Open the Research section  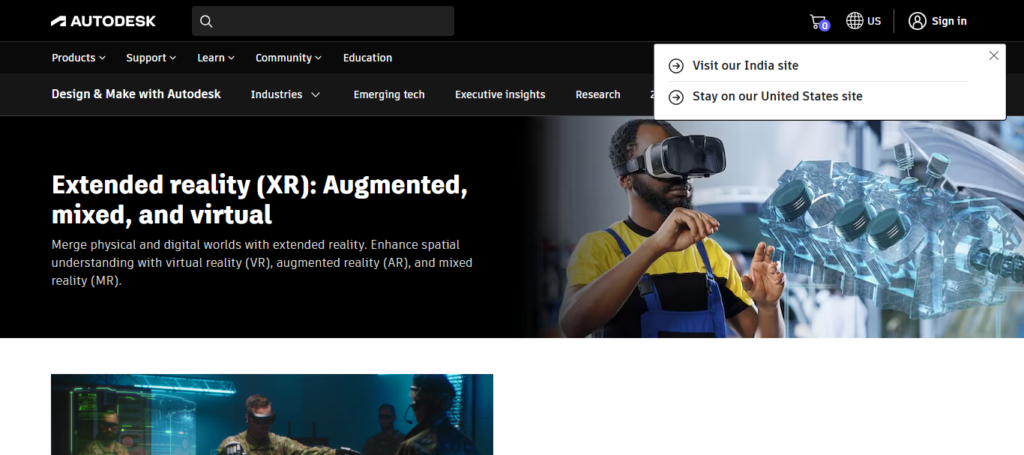pyautogui.click(x=598, y=95)
